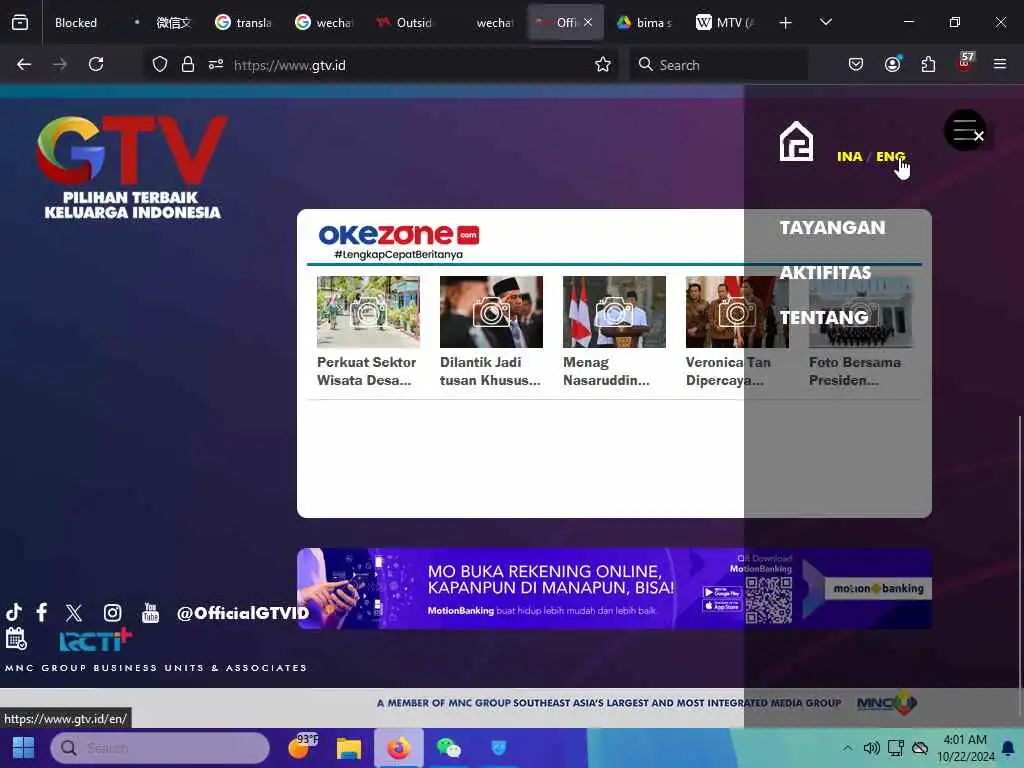Open the volume speaker tray icon
The height and width of the screenshot is (768, 1024).
click(x=871, y=748)
